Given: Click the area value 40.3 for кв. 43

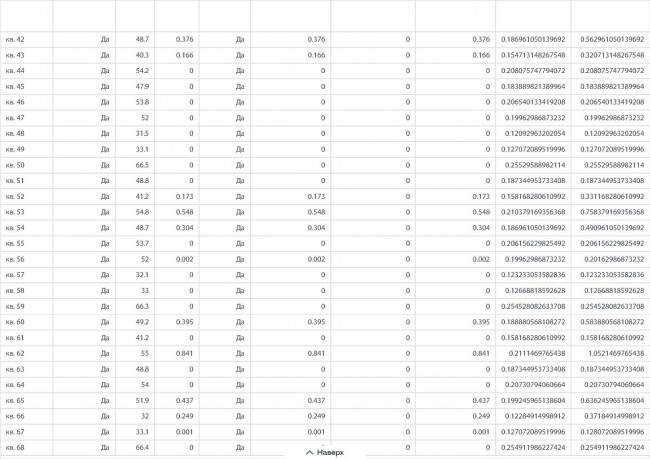Looking at the screenshot, I should coord(142,55).
